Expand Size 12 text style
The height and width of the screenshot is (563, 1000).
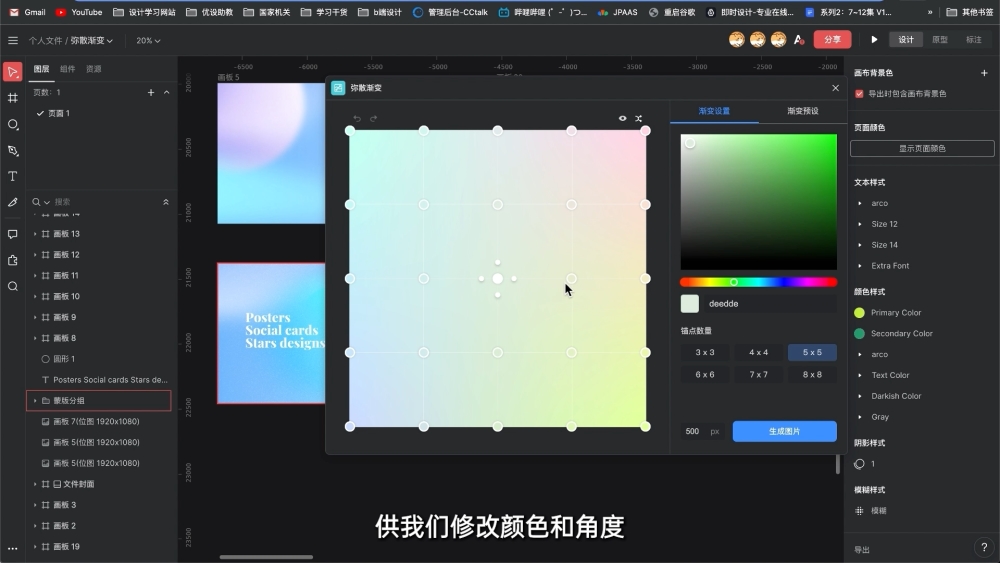click(x=860, y=224)
